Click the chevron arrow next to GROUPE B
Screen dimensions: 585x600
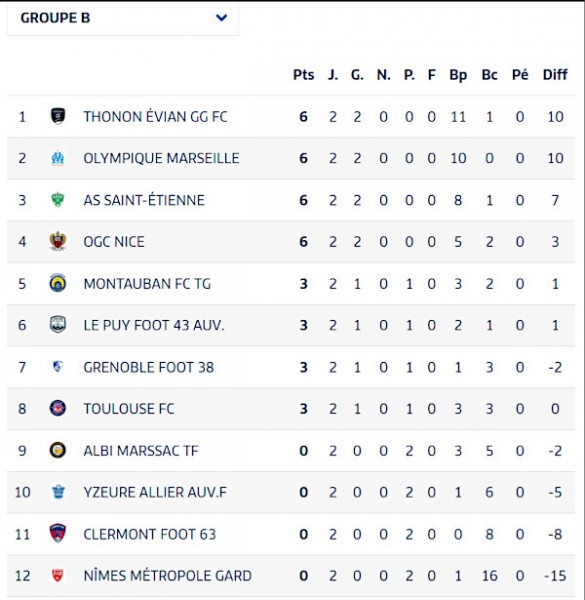pos(222,18)
